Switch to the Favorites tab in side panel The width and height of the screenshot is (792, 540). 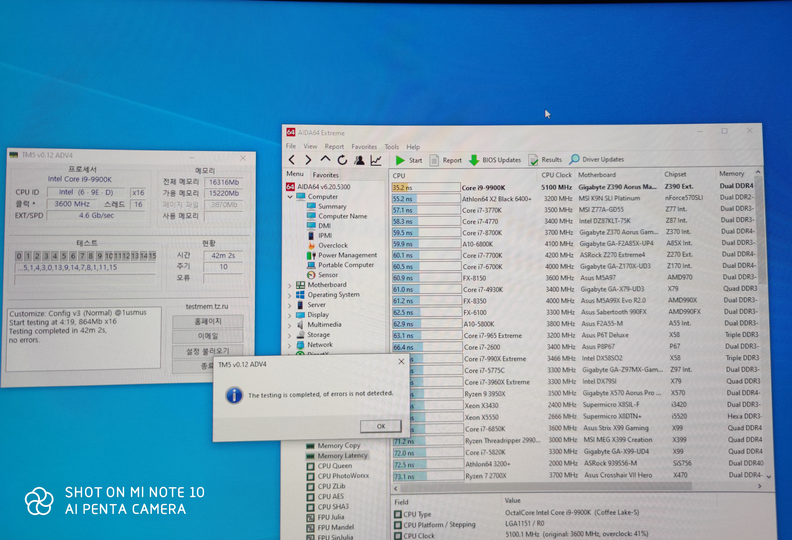point(325,175)
